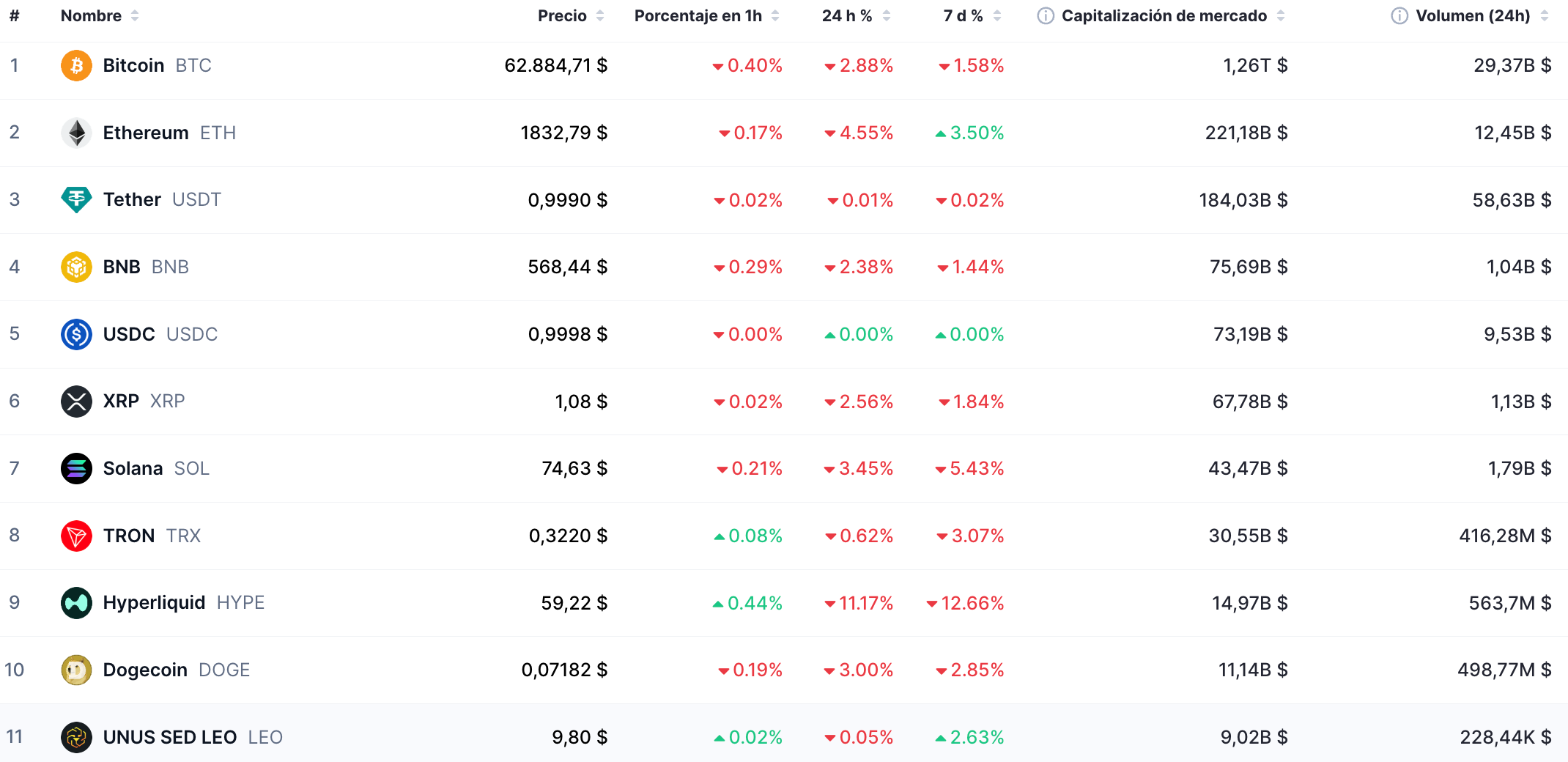Show info for Capitalización de mercado

[x=1046, y=15]
